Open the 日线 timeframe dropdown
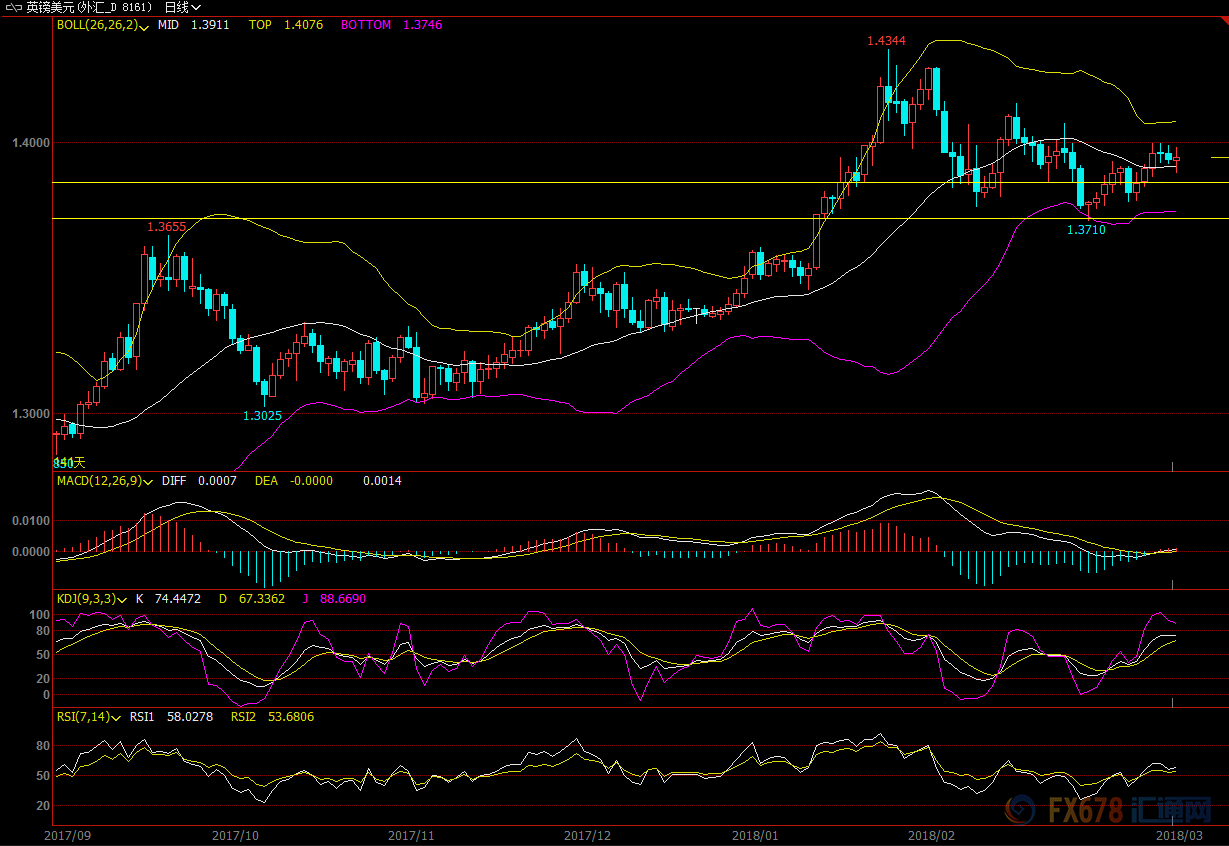Image resolution: width=1229 pixels, height=846 pixels. [x=182, y=7]
